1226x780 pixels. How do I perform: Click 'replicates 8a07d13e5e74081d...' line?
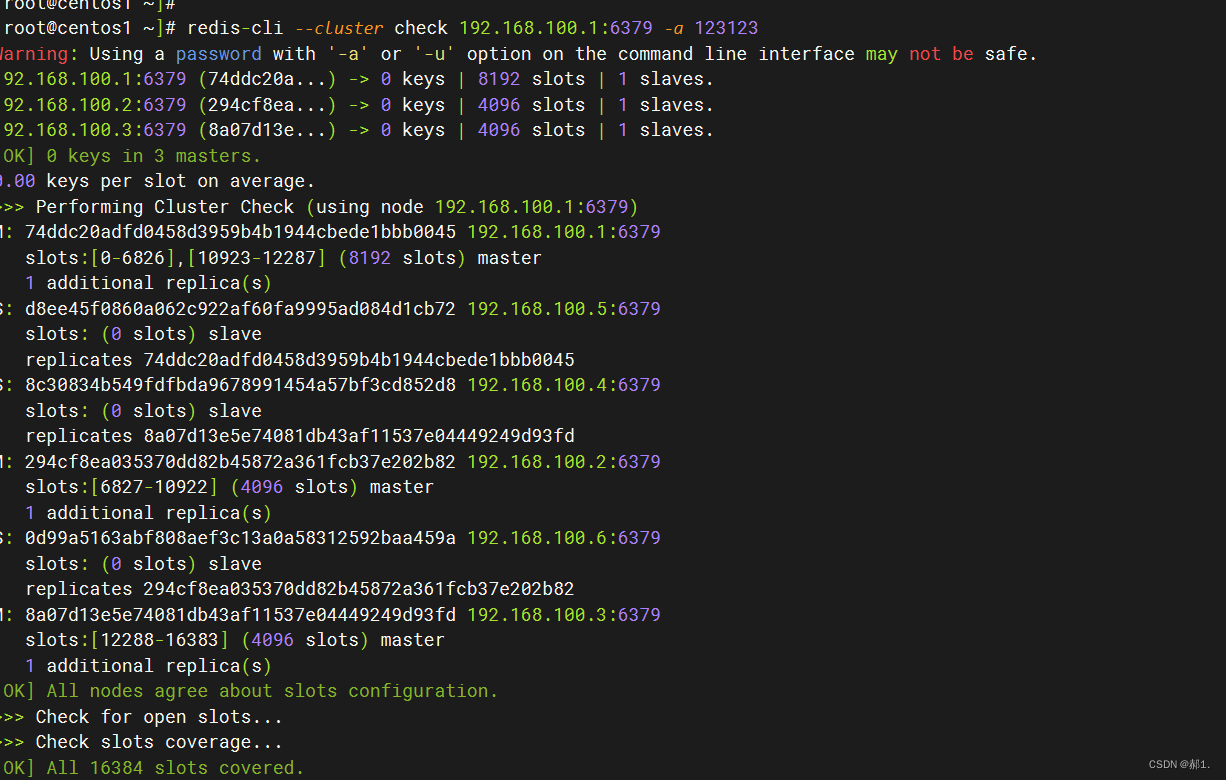pyautogui.click(x=300, y=436)
